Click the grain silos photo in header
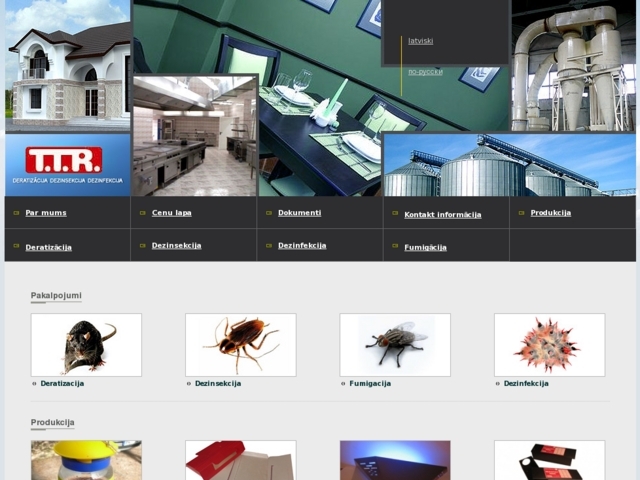Viewport: 640px width, 480px height. coord(509,165)
